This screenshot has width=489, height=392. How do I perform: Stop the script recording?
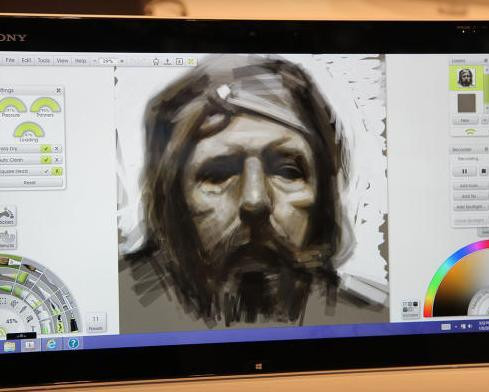[484, 171]
